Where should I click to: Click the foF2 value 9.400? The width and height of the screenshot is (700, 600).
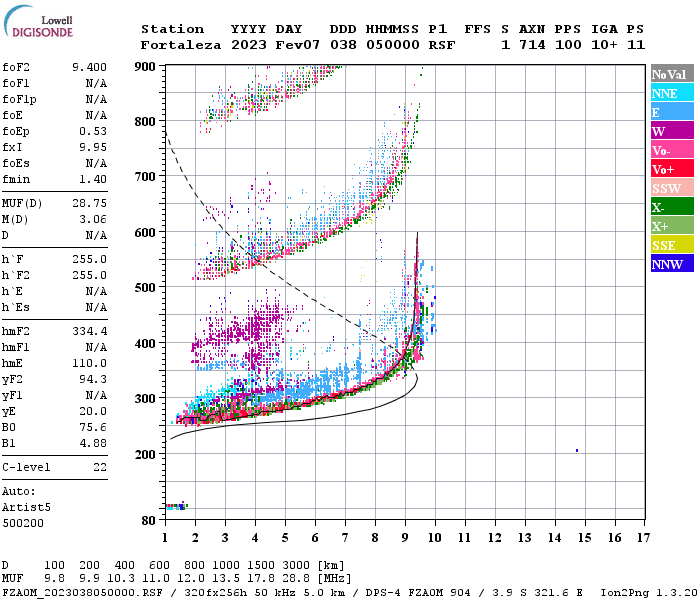[x=90, y=67]
